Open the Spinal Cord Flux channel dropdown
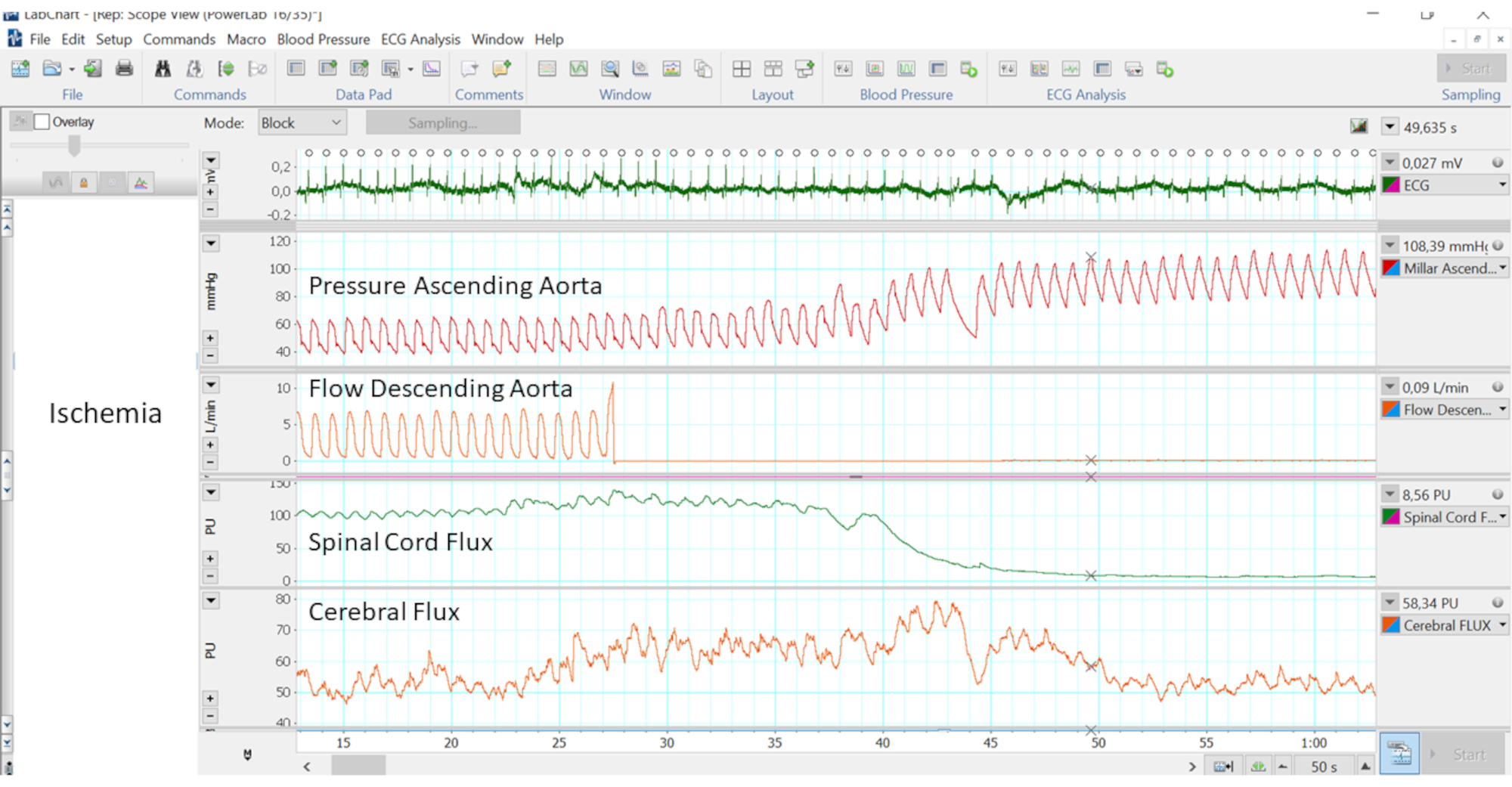Image resolution: width=1512 pixels, height=787 pixels. [1502, 517]
